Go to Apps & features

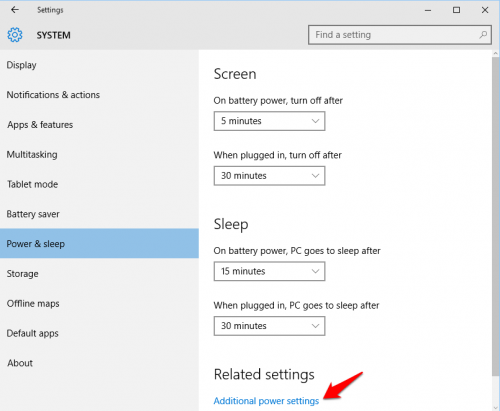99,125
